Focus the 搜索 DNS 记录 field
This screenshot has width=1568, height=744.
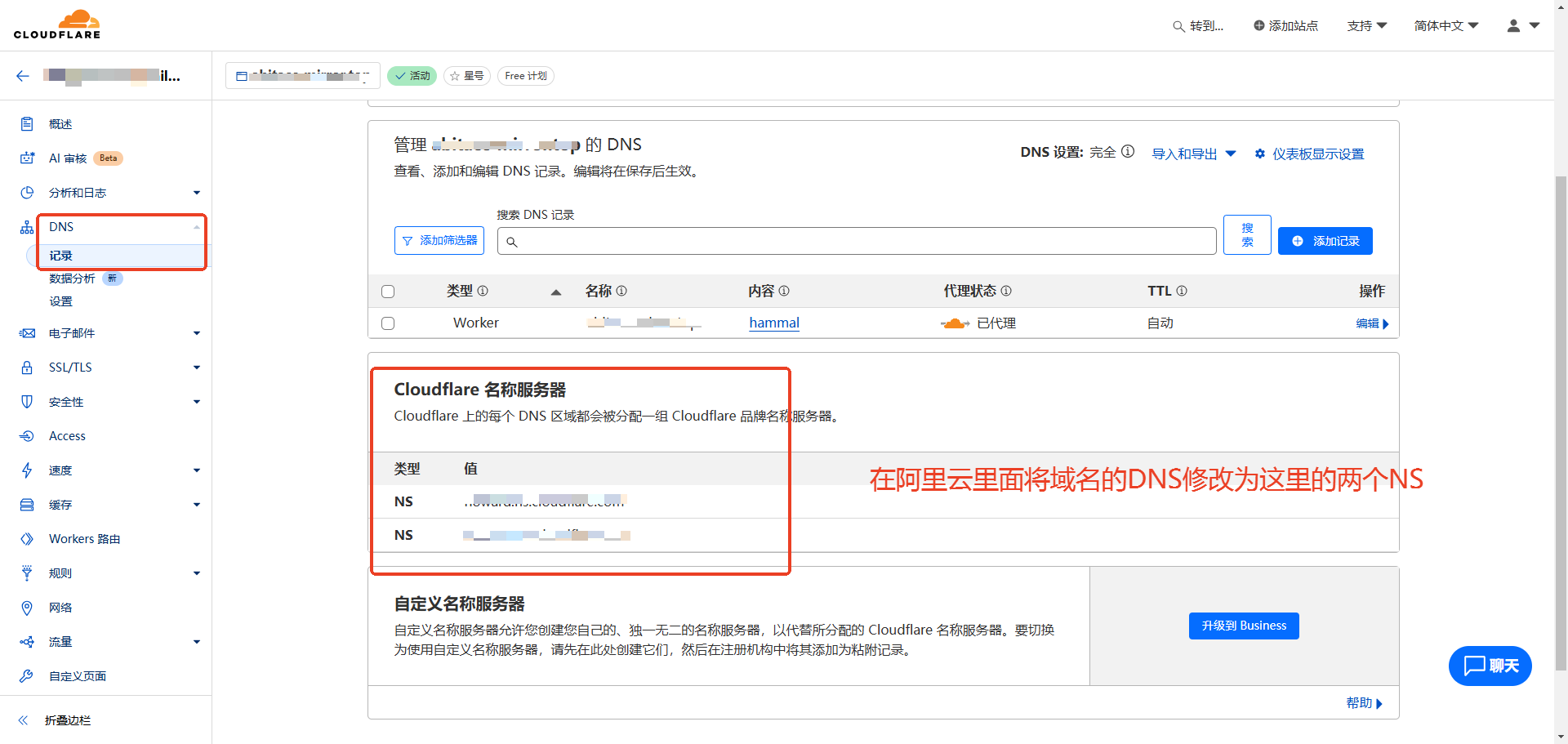[x=857, y=241]
